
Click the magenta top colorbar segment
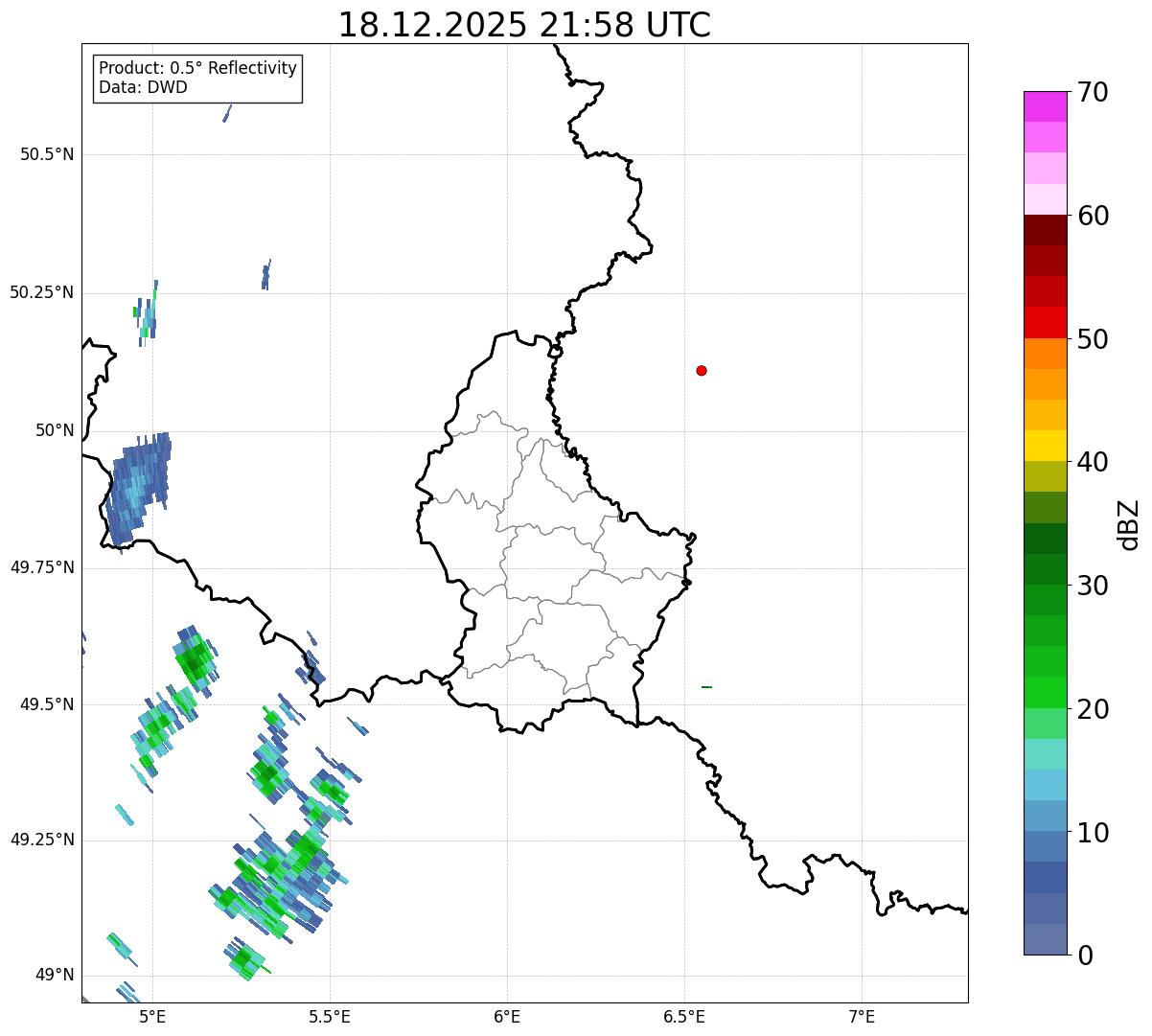(1045, 106)
